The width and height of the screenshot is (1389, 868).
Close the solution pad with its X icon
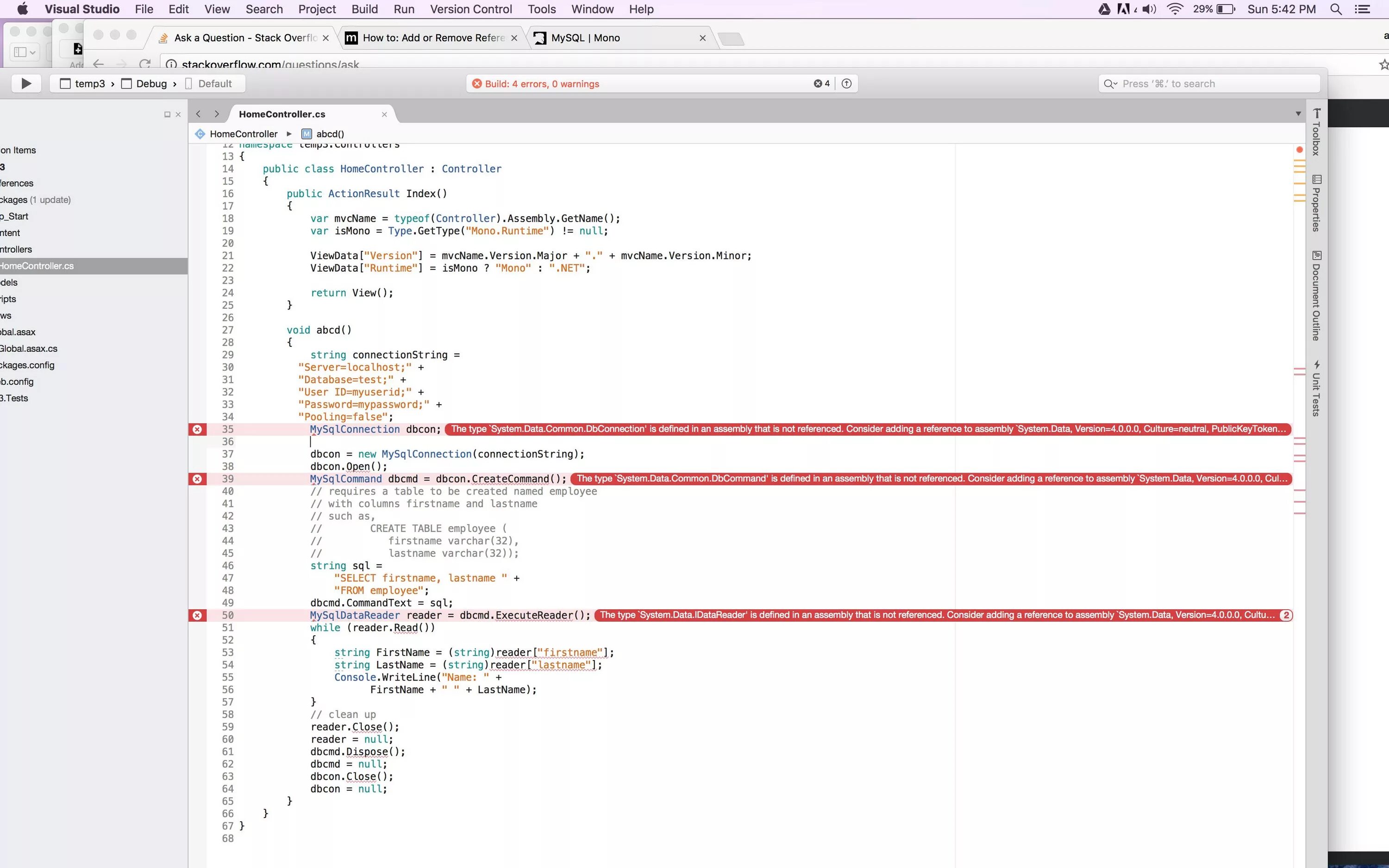[x=178, y=114]
